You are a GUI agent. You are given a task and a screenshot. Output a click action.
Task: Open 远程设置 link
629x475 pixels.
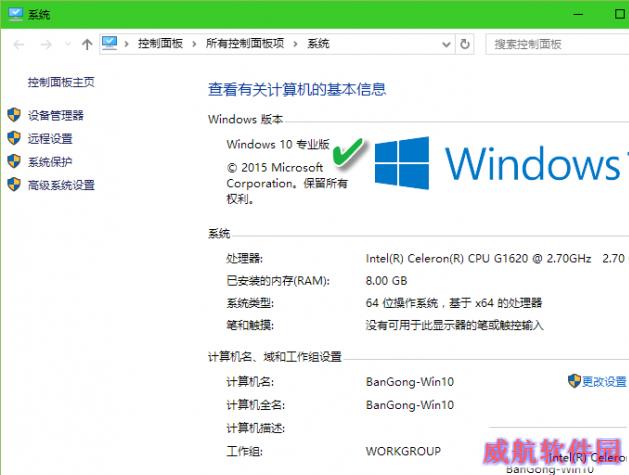coord(50,139)
